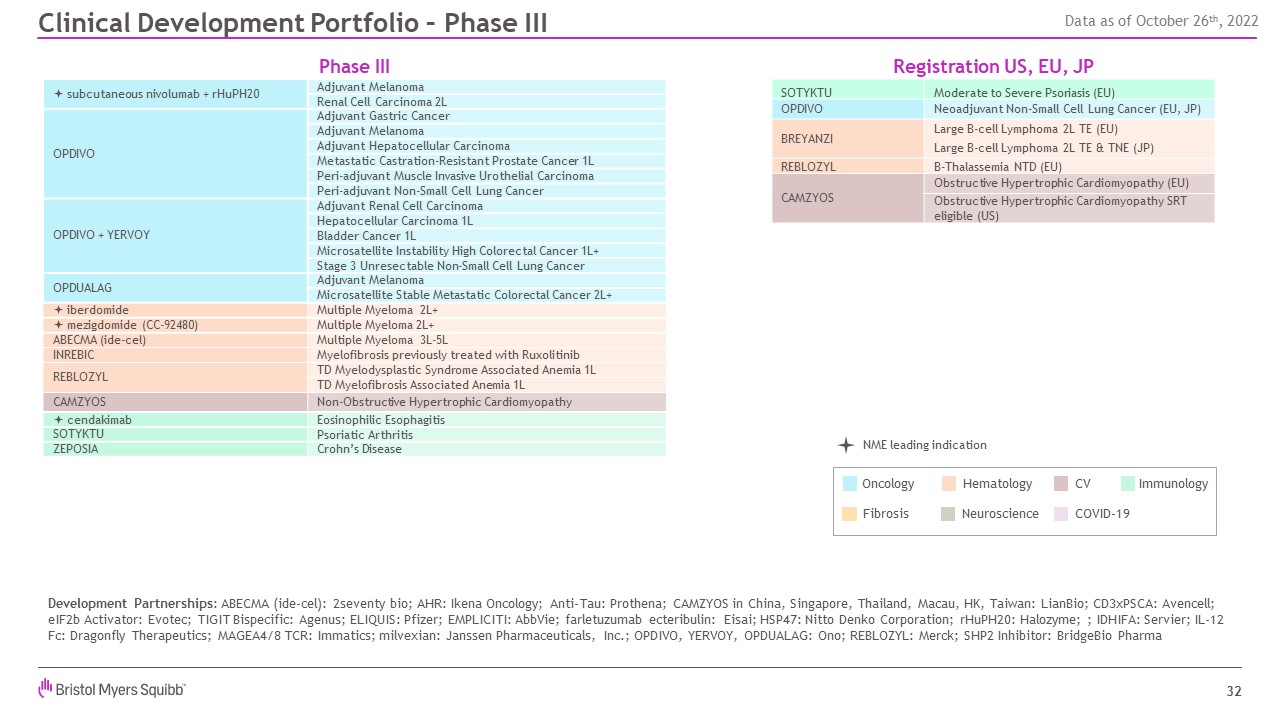
Task: Click the OPDIVO + YERVOY cell
Action: 175,236
